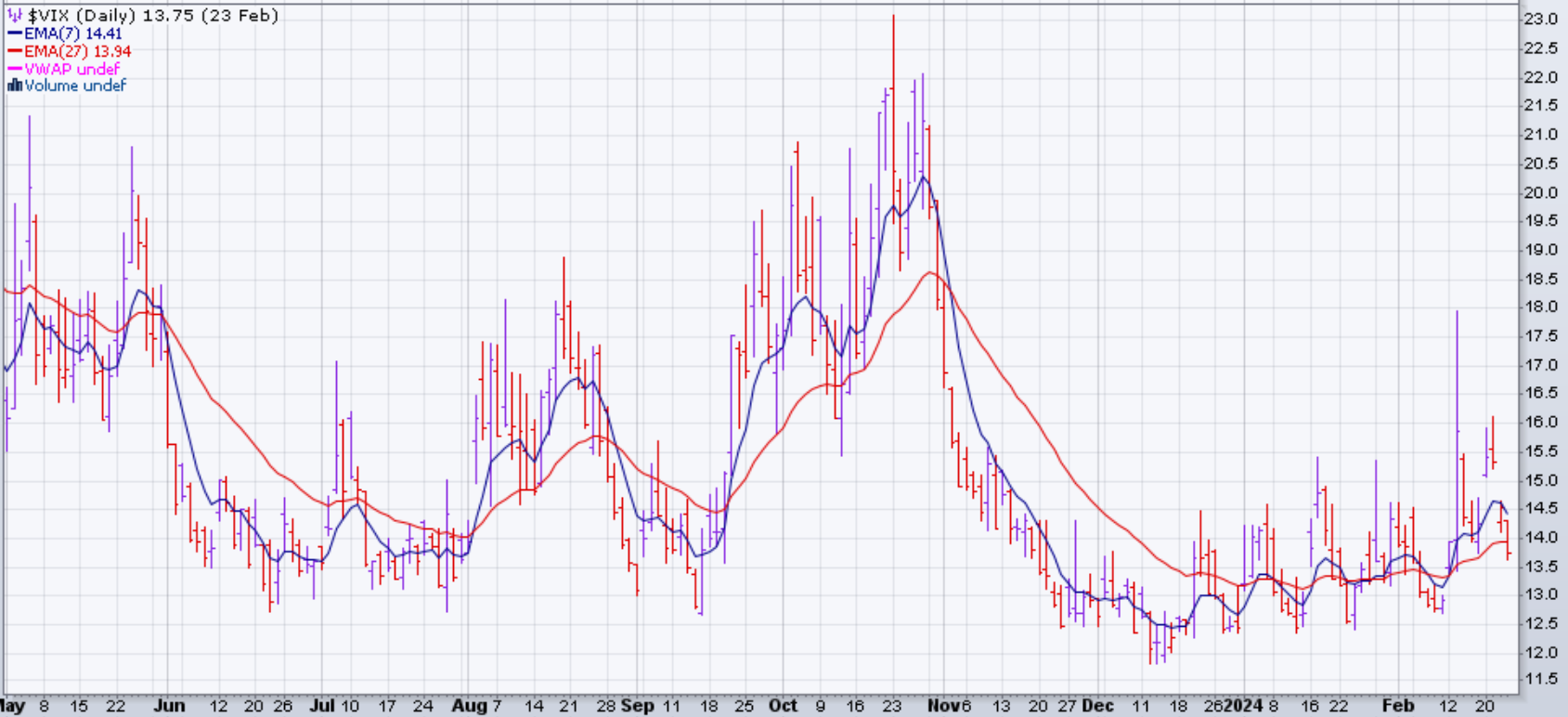The width and height of the screenshot is (1568, 717).
Task: Click the Jun label on date axis
Action: pyautogui.click(x=169, y=706)
